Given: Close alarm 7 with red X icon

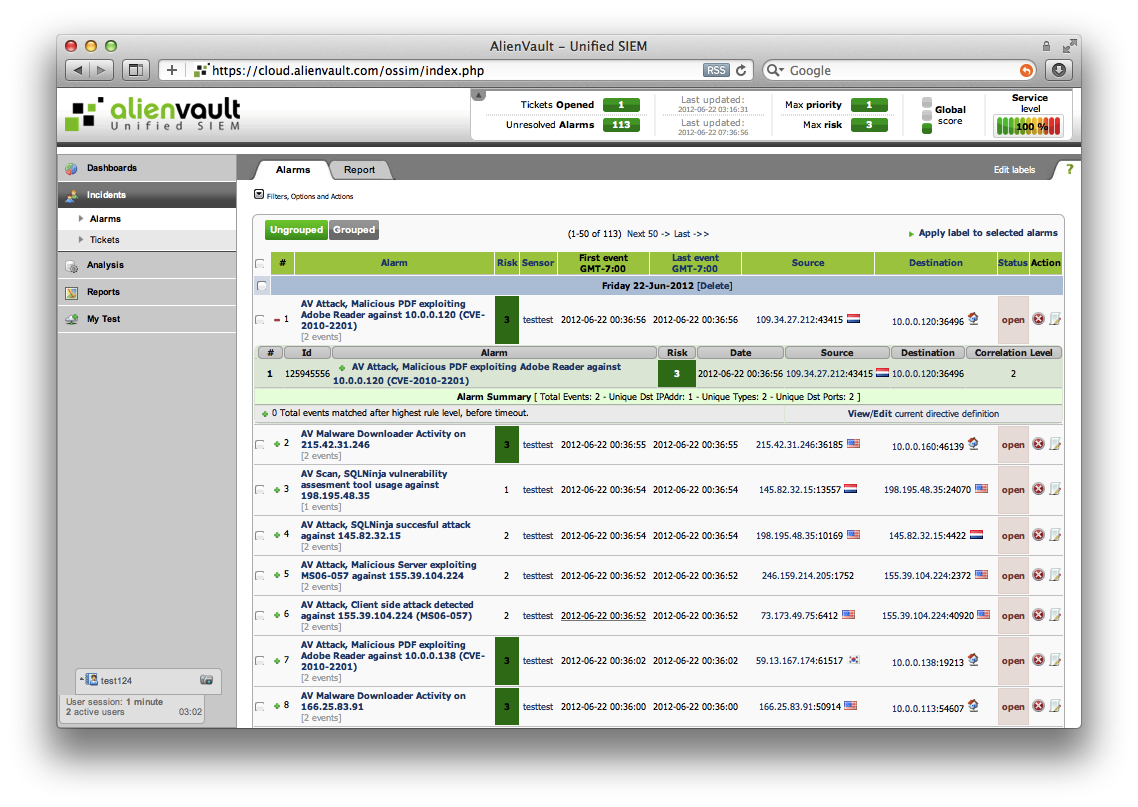Looking at the screenshot, I should tap(1039, 660).
